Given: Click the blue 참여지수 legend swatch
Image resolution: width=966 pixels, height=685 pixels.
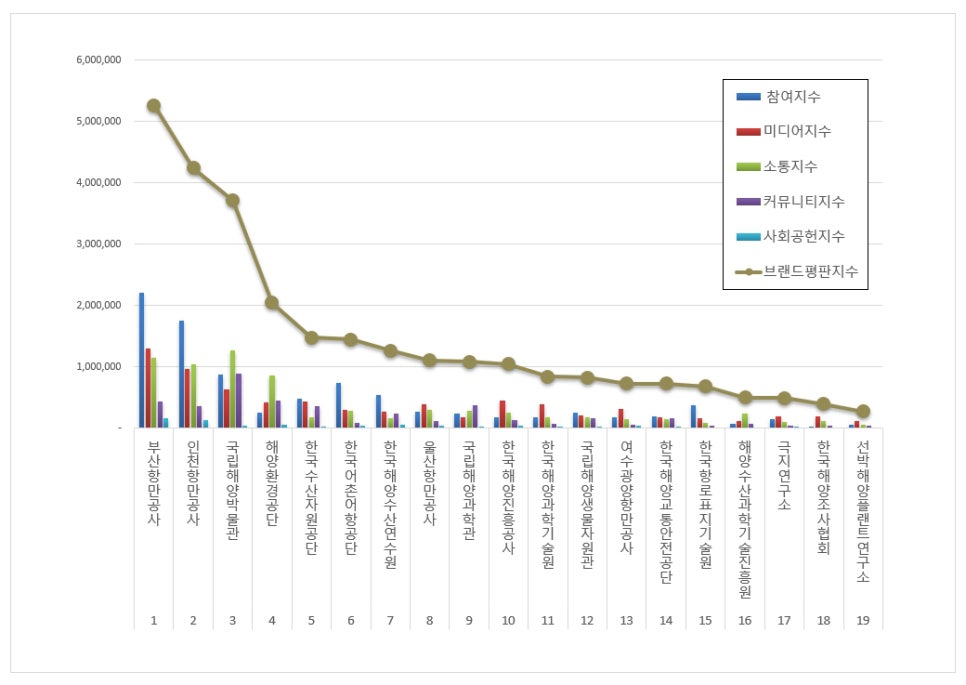Looking at the screenshot, I should pos(748,97).
